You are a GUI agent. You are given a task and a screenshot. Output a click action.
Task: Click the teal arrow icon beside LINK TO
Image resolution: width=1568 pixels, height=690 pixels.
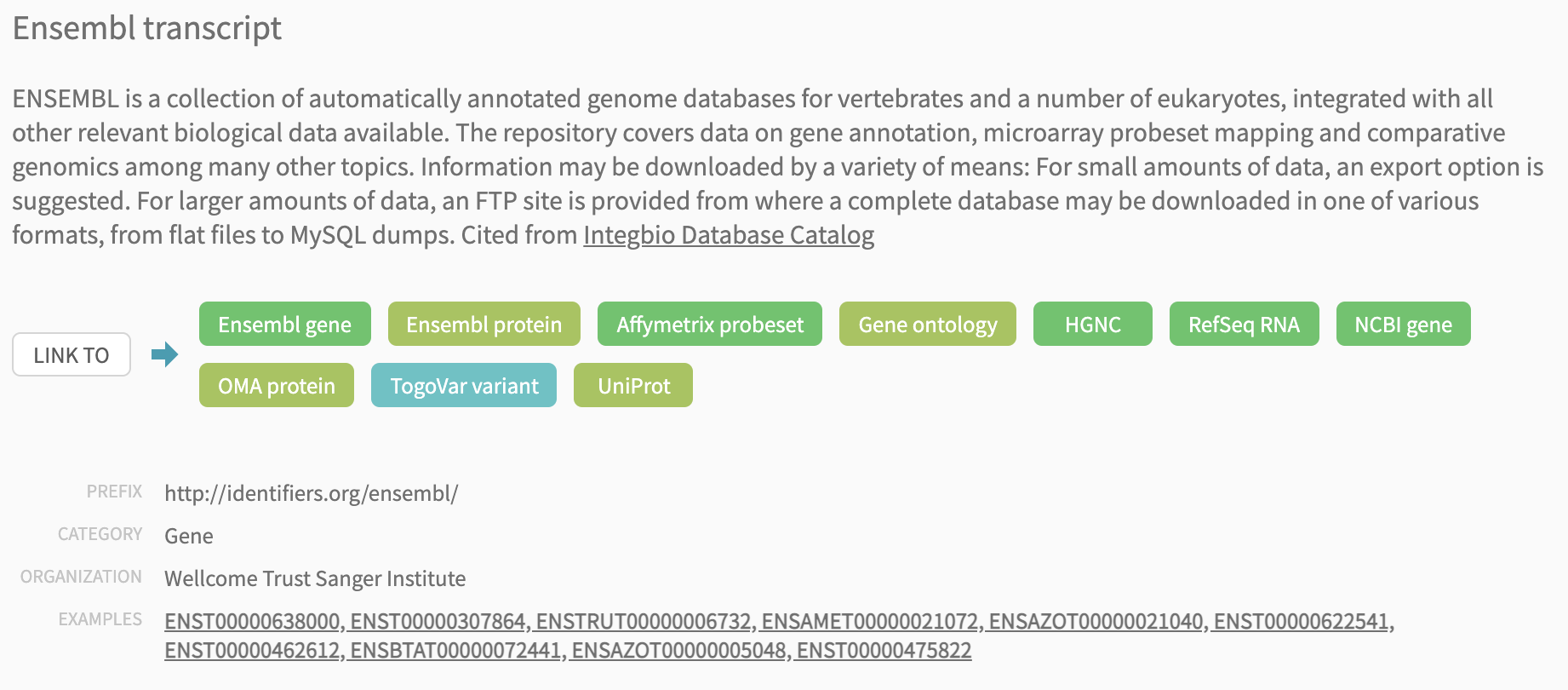[164, 354]
